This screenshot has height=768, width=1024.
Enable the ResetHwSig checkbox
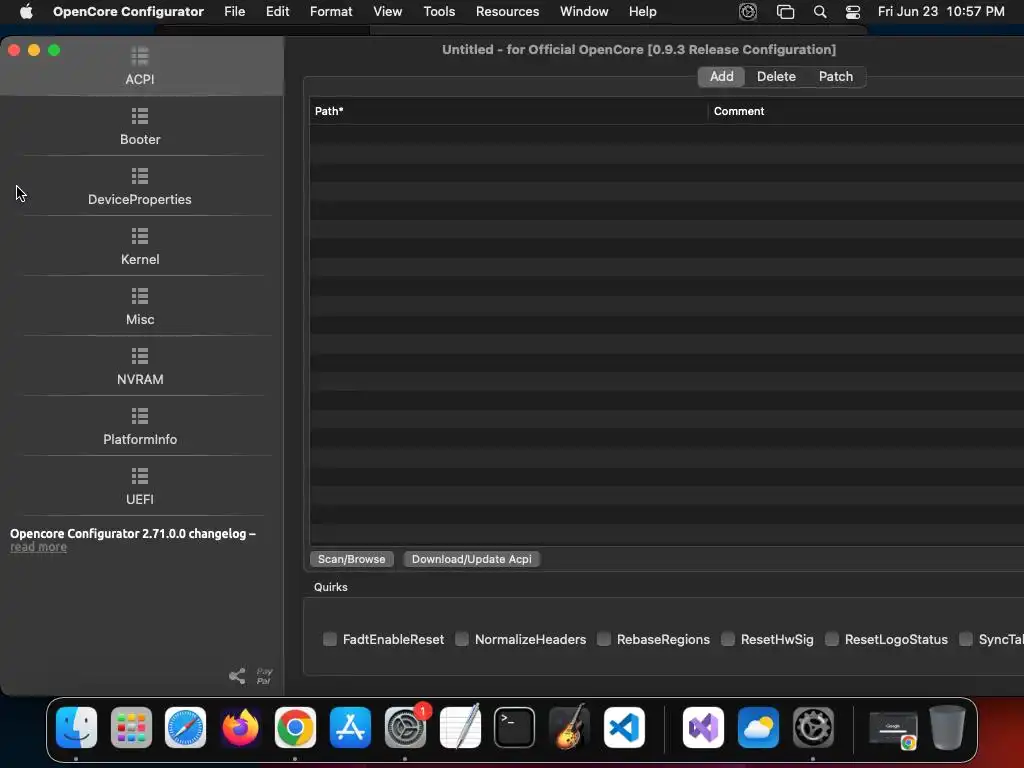tap(728, 639)
